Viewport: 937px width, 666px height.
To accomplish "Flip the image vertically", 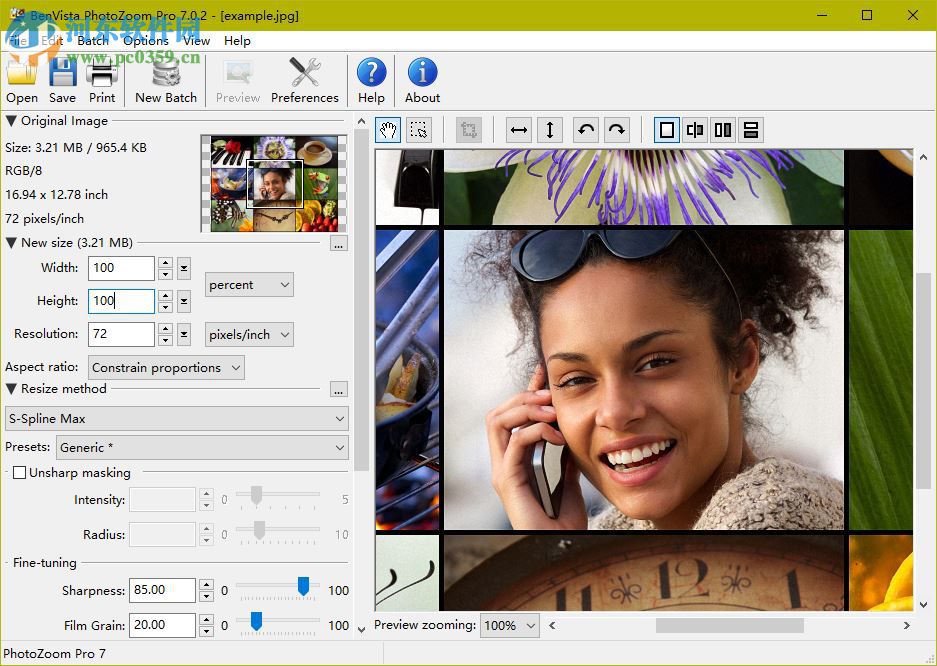I will pyautogui.click(x=549, y=129).
